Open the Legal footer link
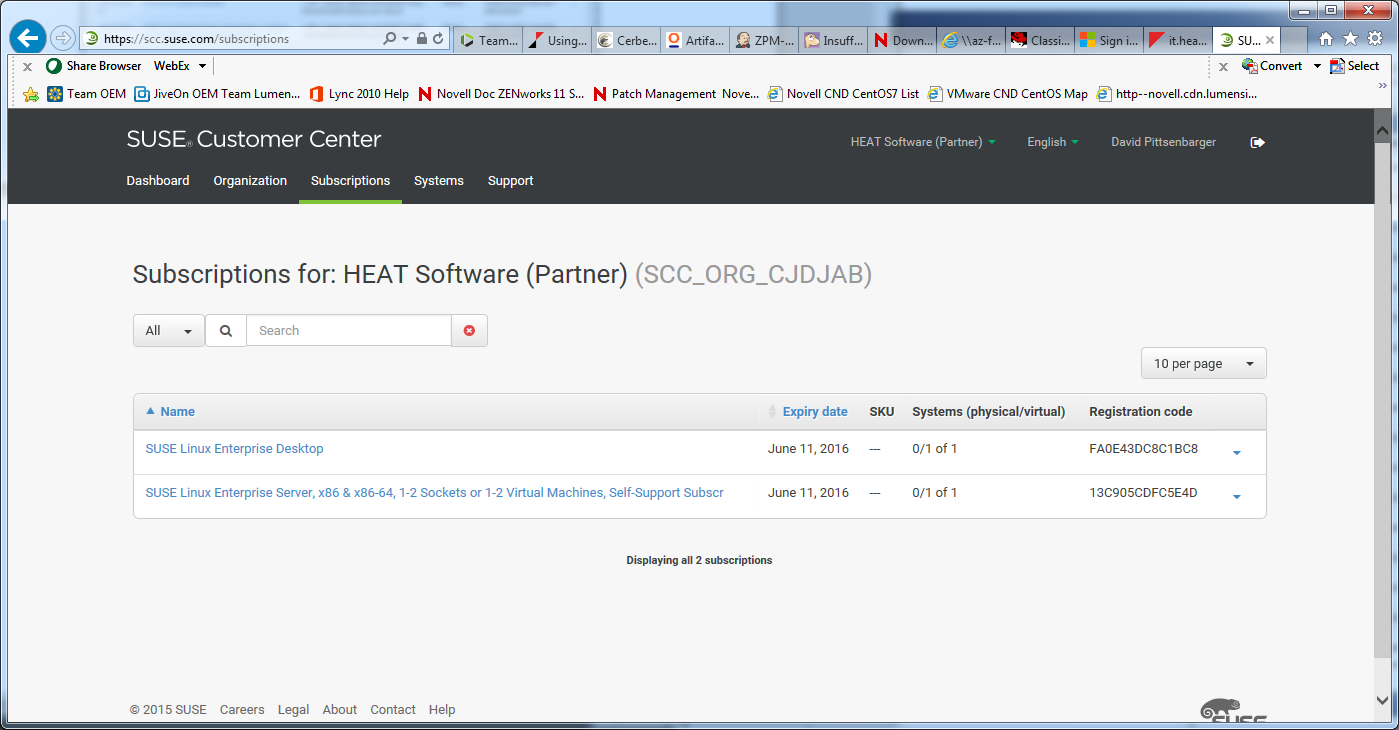This screenshot has height=730, width=1399. point(293,710)
